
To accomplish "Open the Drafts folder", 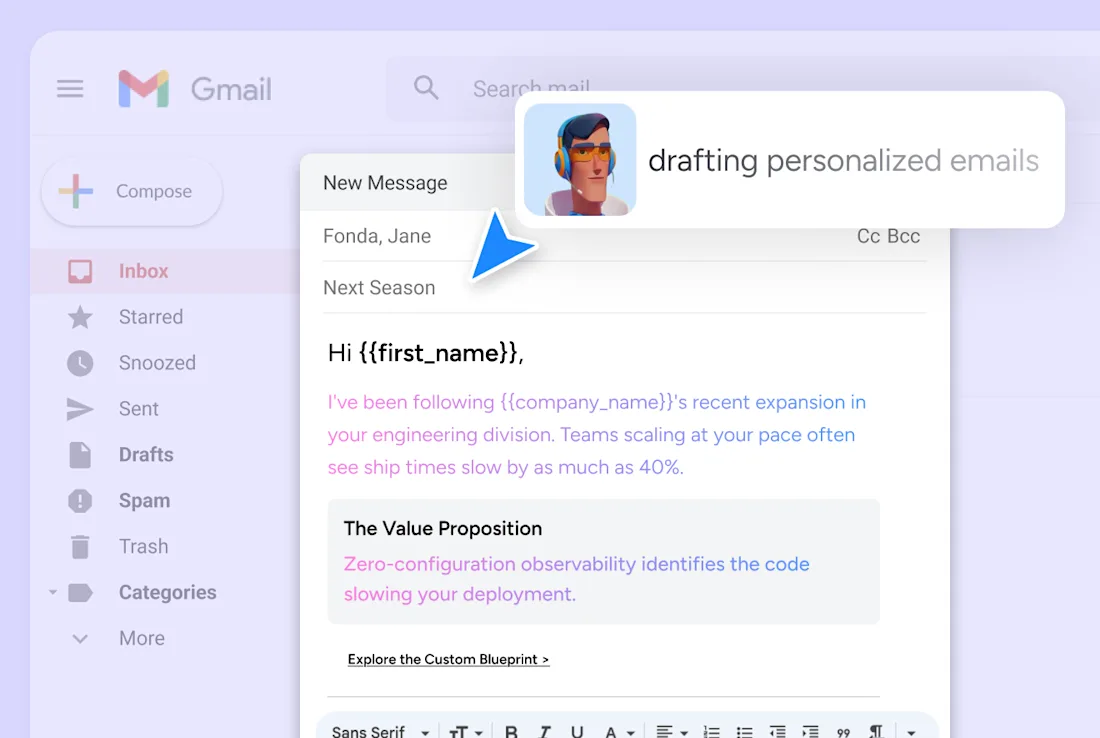I will click(146, 455).
